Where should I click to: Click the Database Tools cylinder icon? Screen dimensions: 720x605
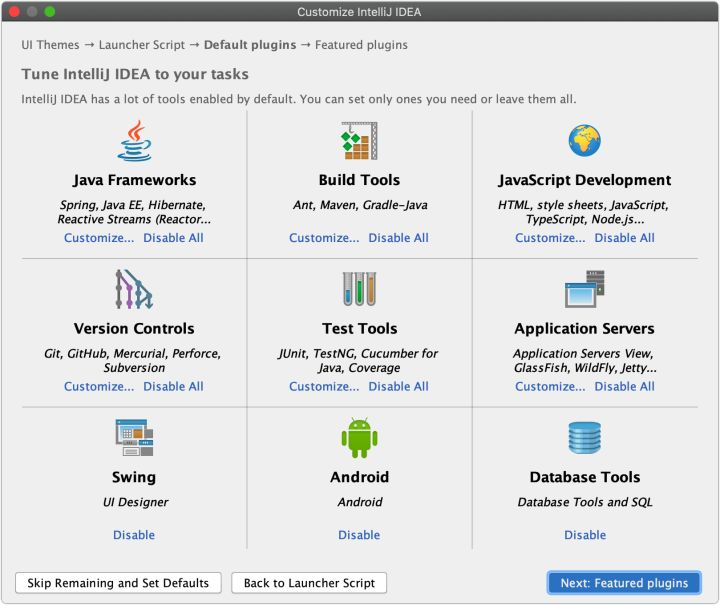[x=585, y=438]
